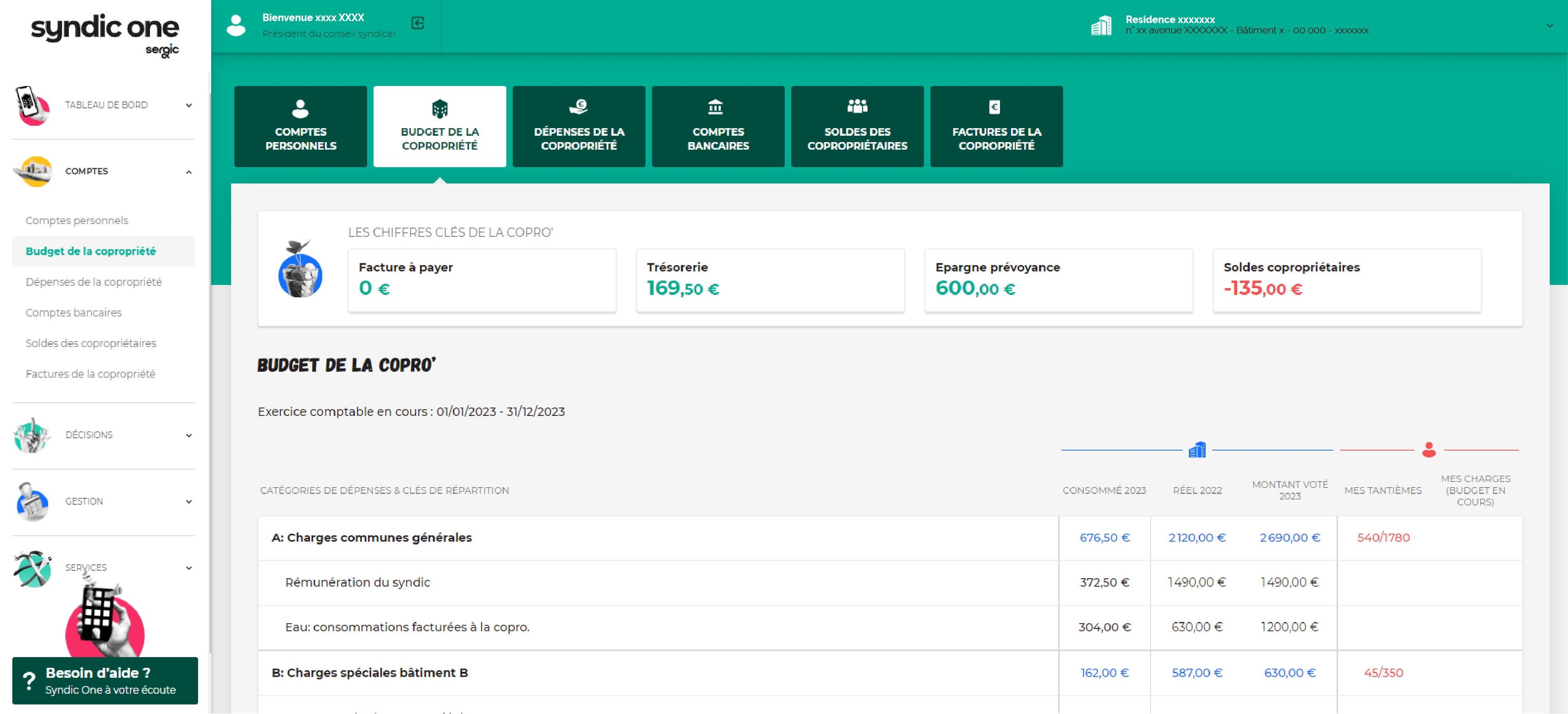The height and width of the screenshot is (714, 1568).
Task: Click the Bienvenue xxxx XXXX user name
Action: coord(313,18)
